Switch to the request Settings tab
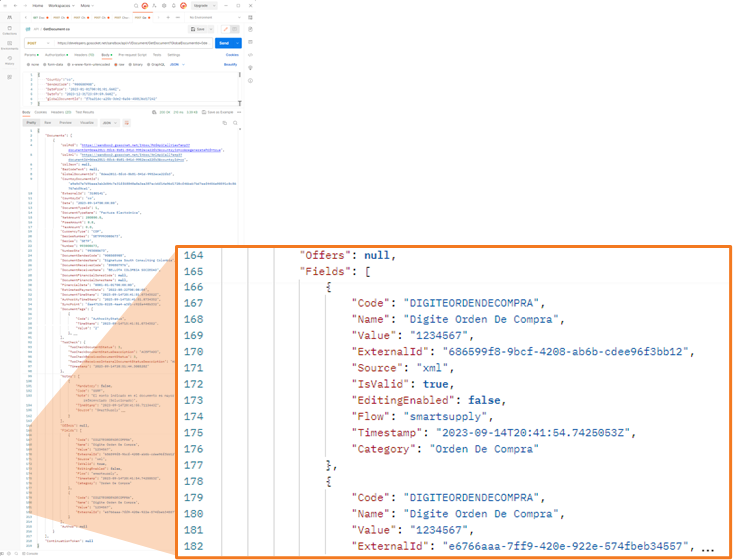 point(174,55)
